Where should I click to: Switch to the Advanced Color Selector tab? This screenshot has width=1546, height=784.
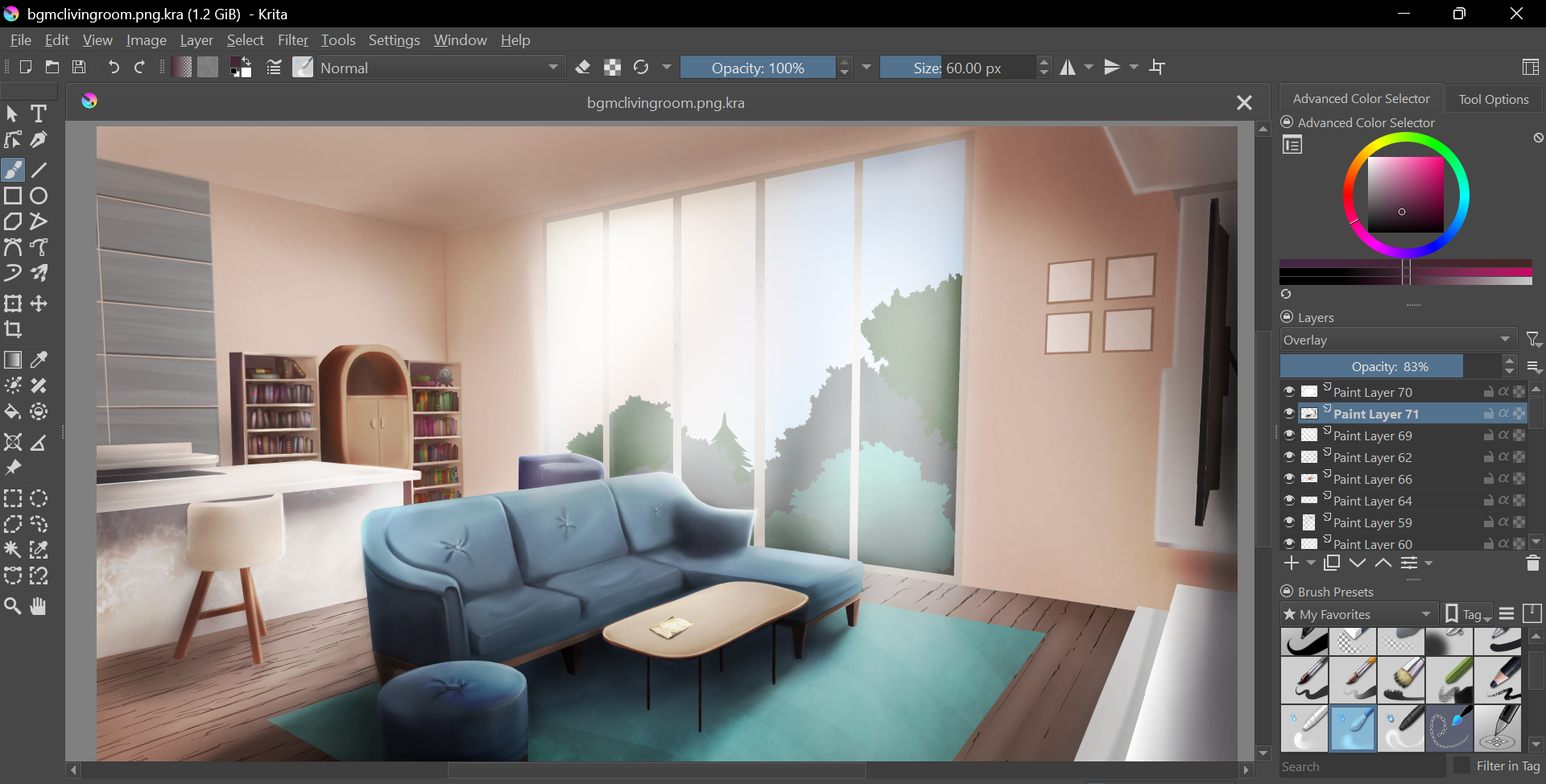(x=1361, y=98)
